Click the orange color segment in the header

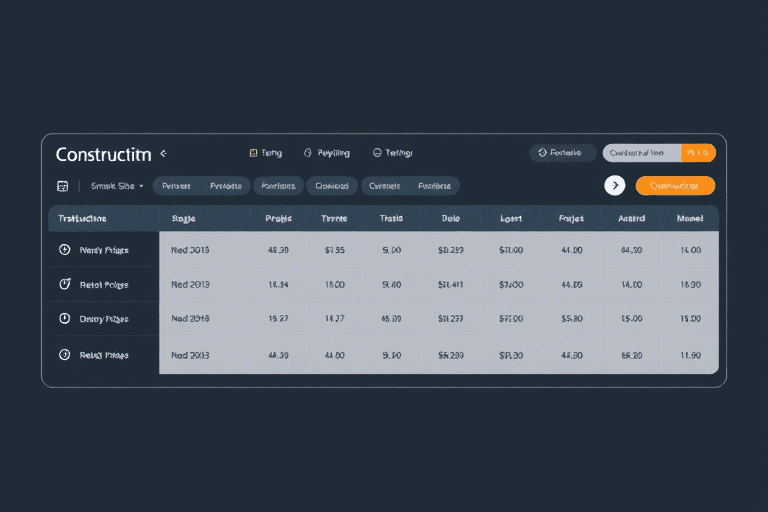(698, 153)
